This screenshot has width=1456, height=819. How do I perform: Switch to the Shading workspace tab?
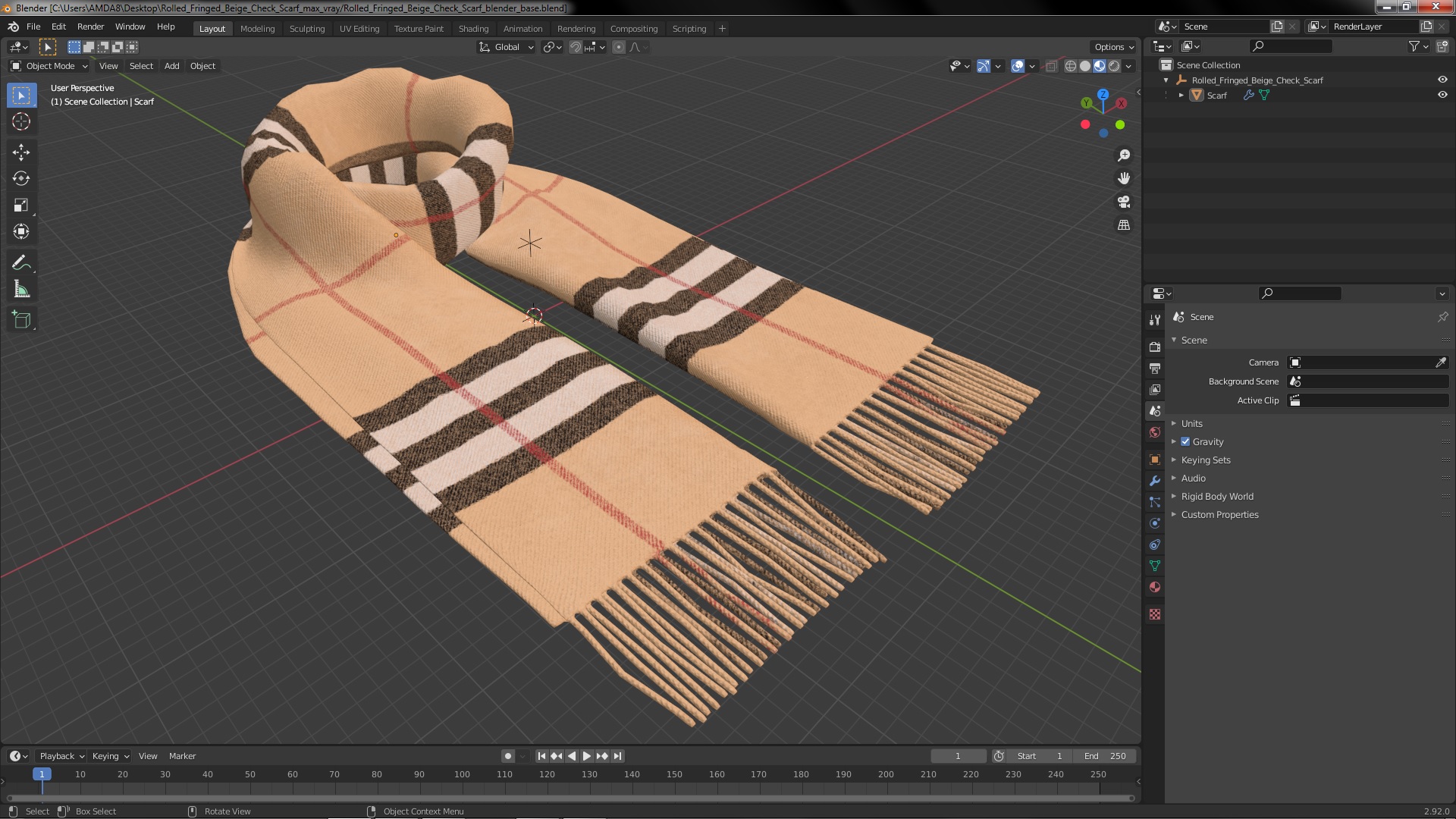[x=473, y=29]
